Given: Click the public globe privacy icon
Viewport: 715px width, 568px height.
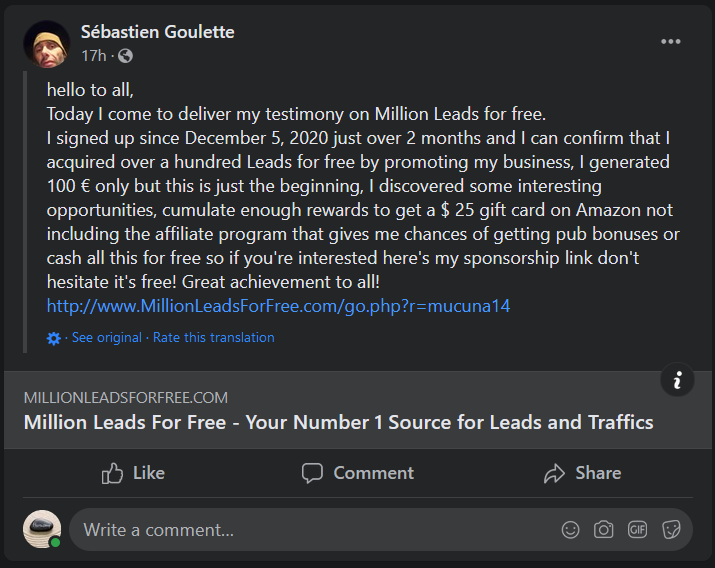Looking at the screenshot, I should click(125, 56).
